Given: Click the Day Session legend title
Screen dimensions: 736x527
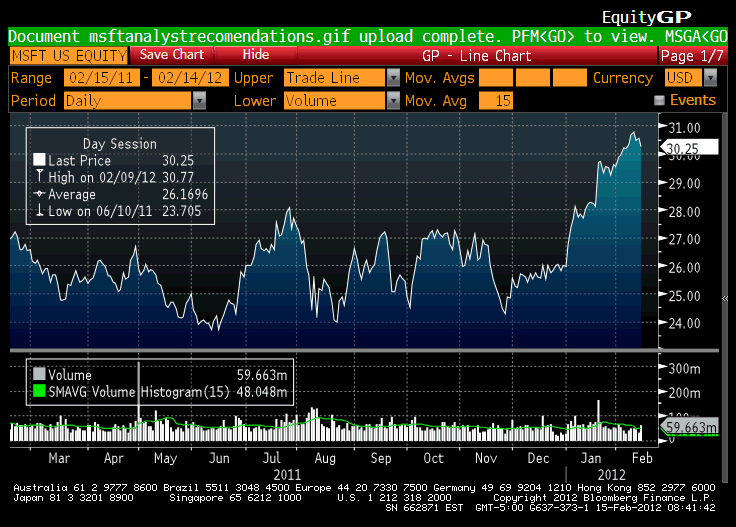Looking at the screenshot, I should tap(120, 144).
